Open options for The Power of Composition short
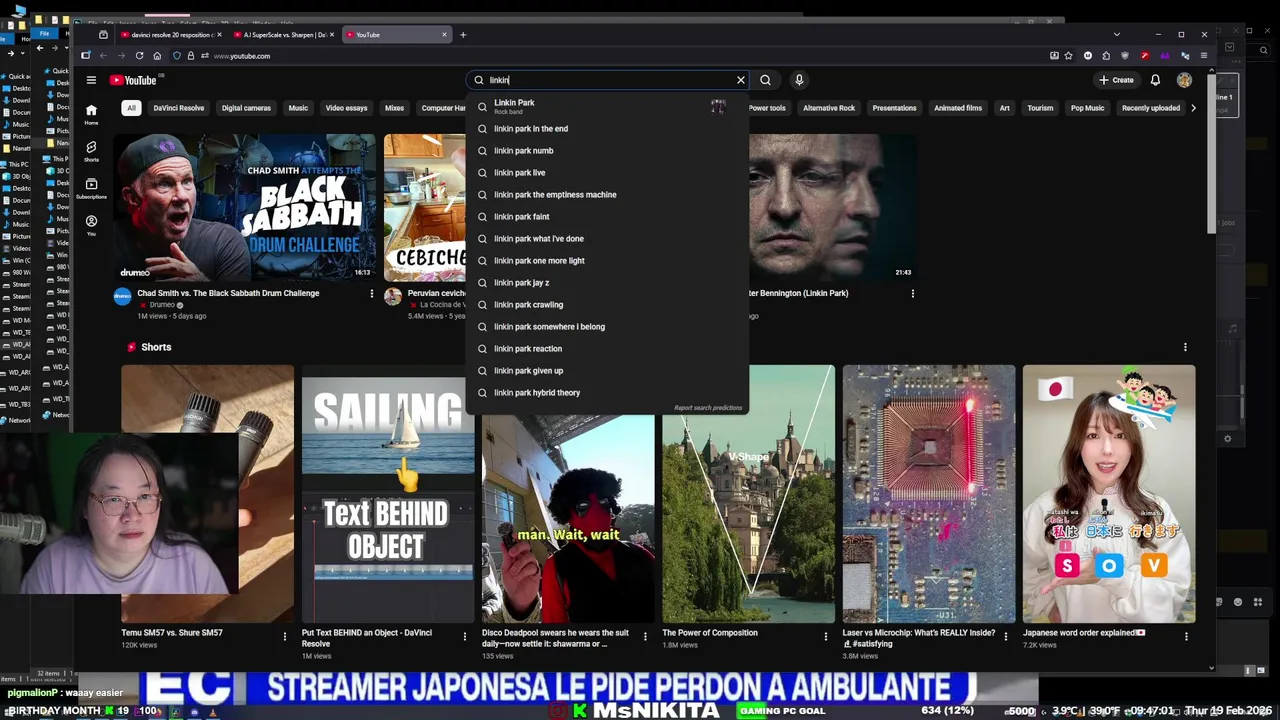 (x=825, y=636)
